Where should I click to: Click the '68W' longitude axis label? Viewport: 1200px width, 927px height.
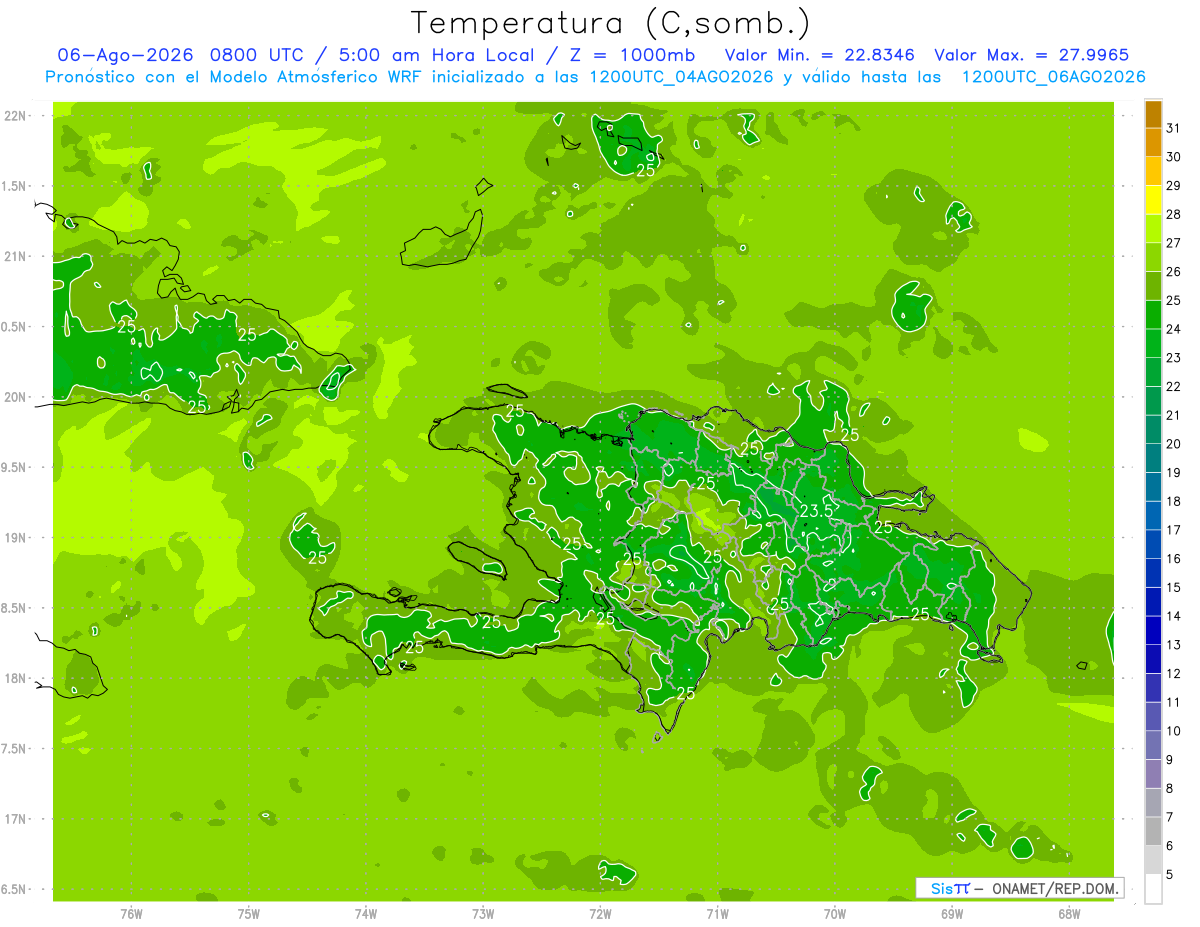pyautogui.click(x=1069, y=913)
